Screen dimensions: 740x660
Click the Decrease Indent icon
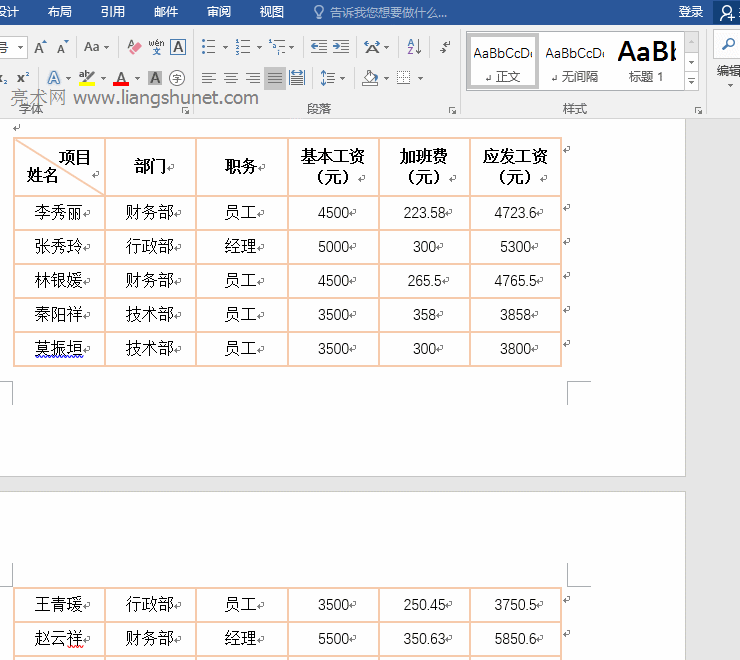[319, 47]
